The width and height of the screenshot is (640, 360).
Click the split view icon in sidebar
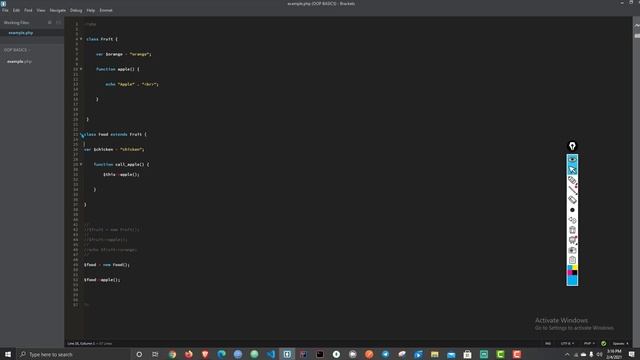(58, 22)
